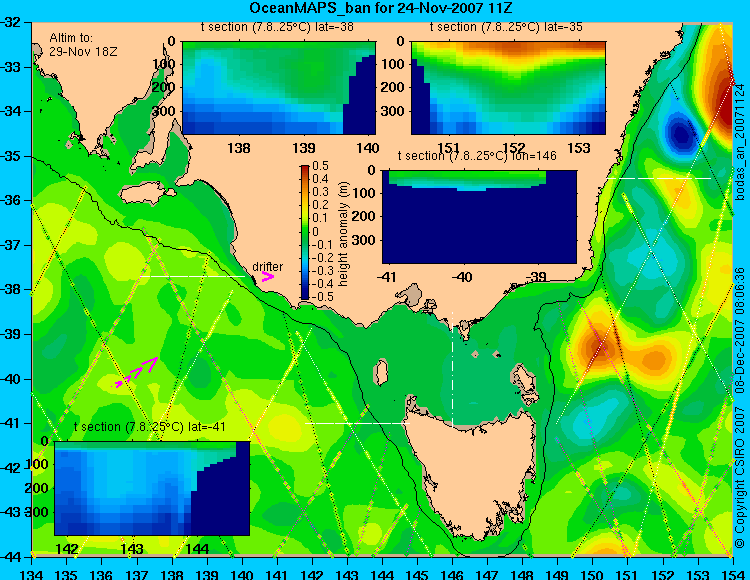Click the -32 latitude axis label

click(x=12, y=22)
